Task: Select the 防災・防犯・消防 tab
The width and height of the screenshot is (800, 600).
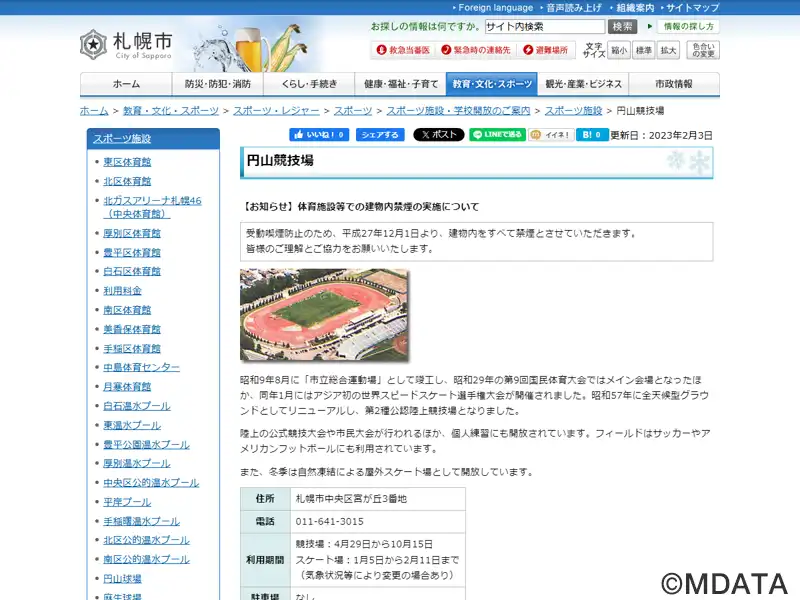Action: click(218, 84)
